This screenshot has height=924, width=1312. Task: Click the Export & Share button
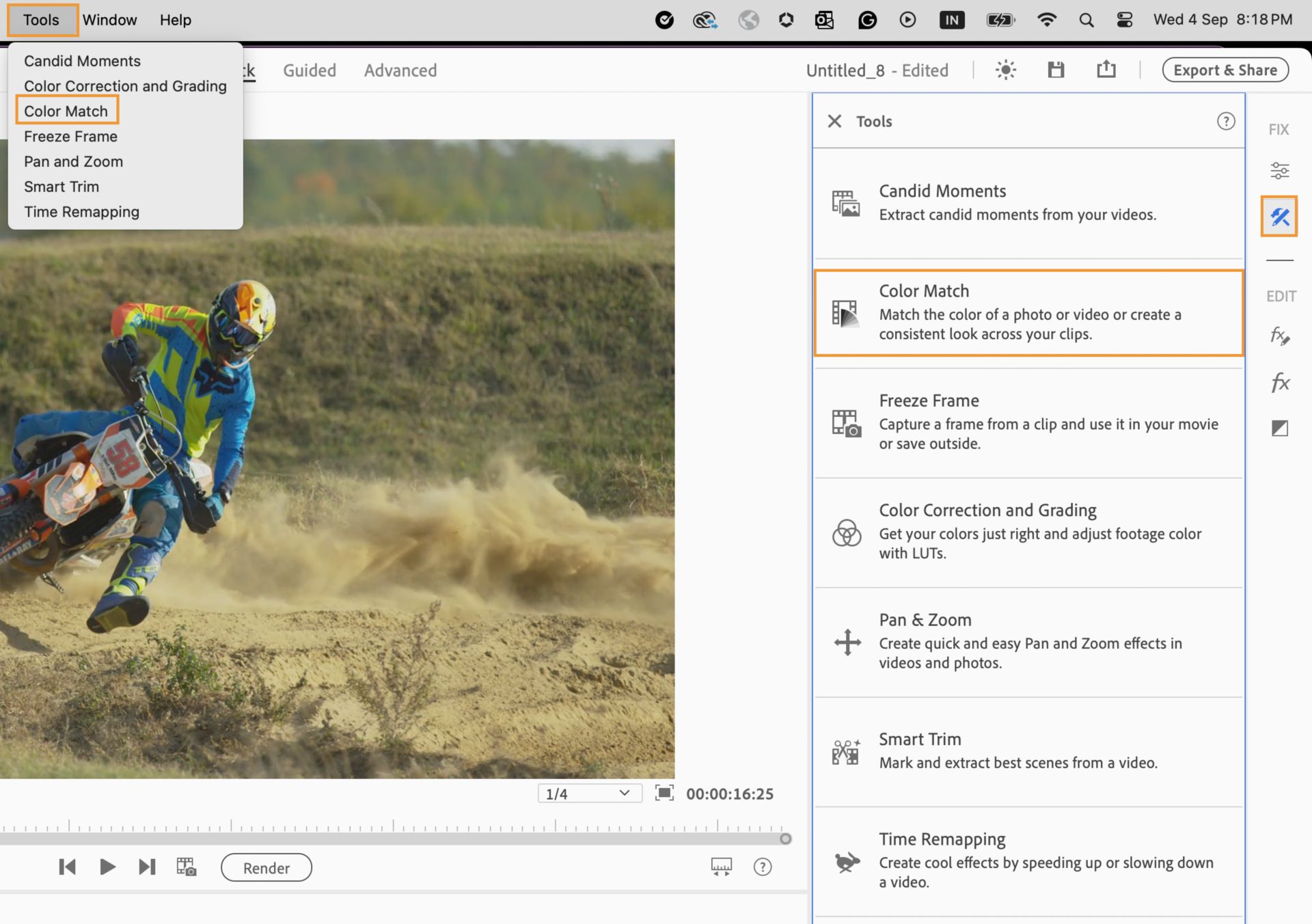point(1225,70)
